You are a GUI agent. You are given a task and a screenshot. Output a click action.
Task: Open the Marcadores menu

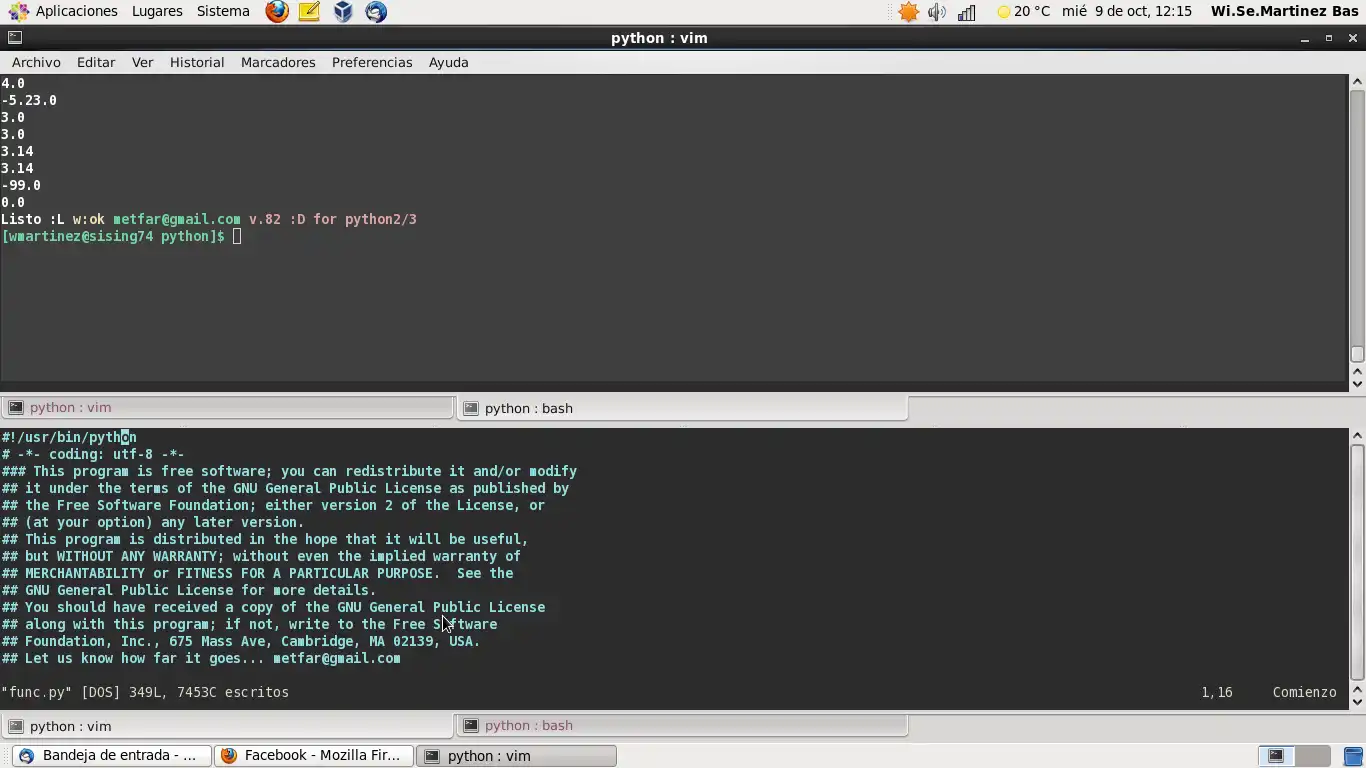(278, 62)
